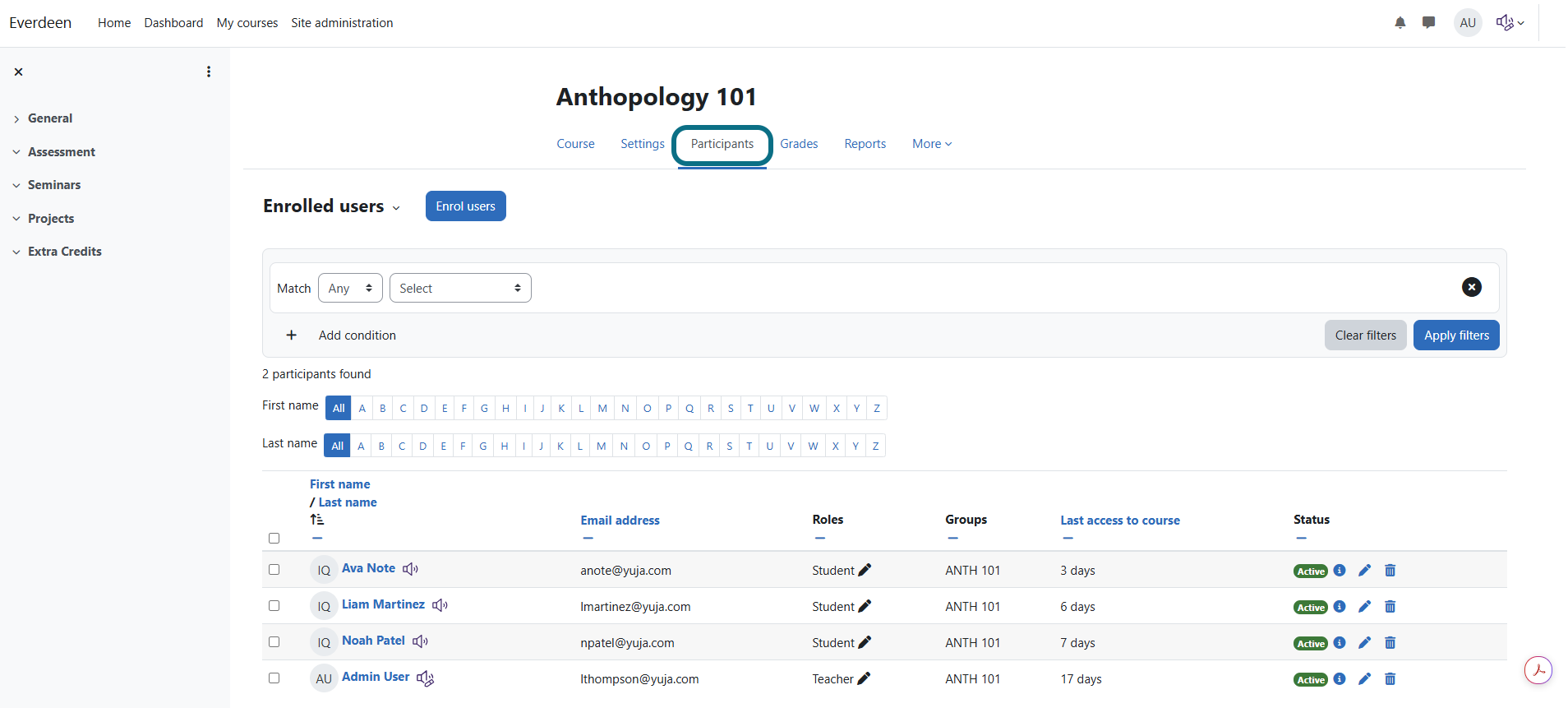Collapse the Seminars section
The image size is (1568, 708).
tap(16, 186)
